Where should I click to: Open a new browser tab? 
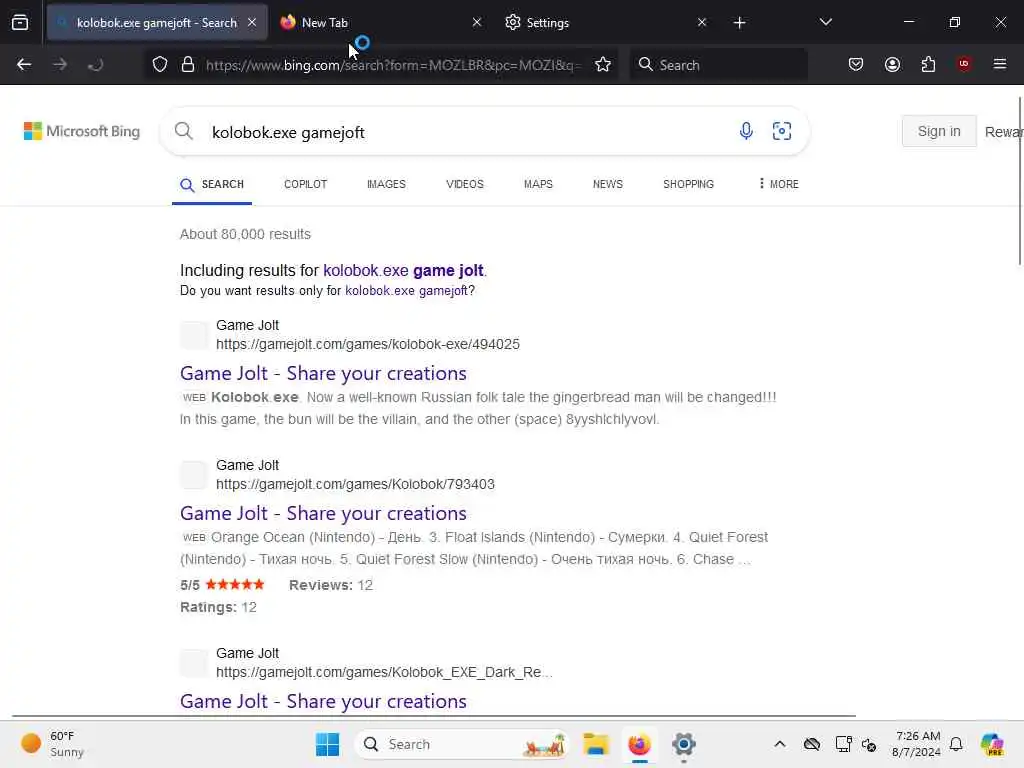[x=739, y=23]
